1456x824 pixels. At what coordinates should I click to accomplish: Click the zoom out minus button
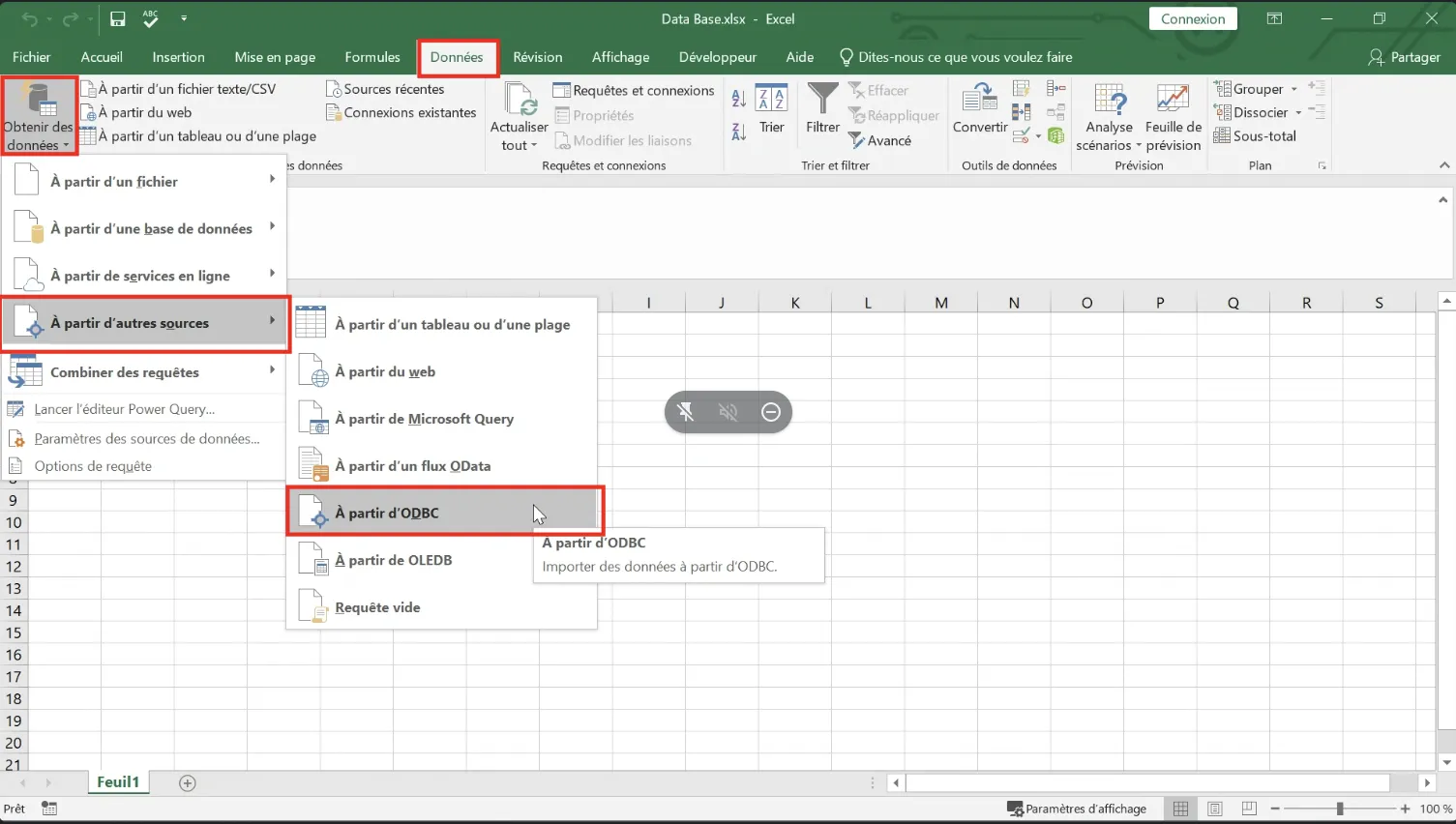(1275, 809)
